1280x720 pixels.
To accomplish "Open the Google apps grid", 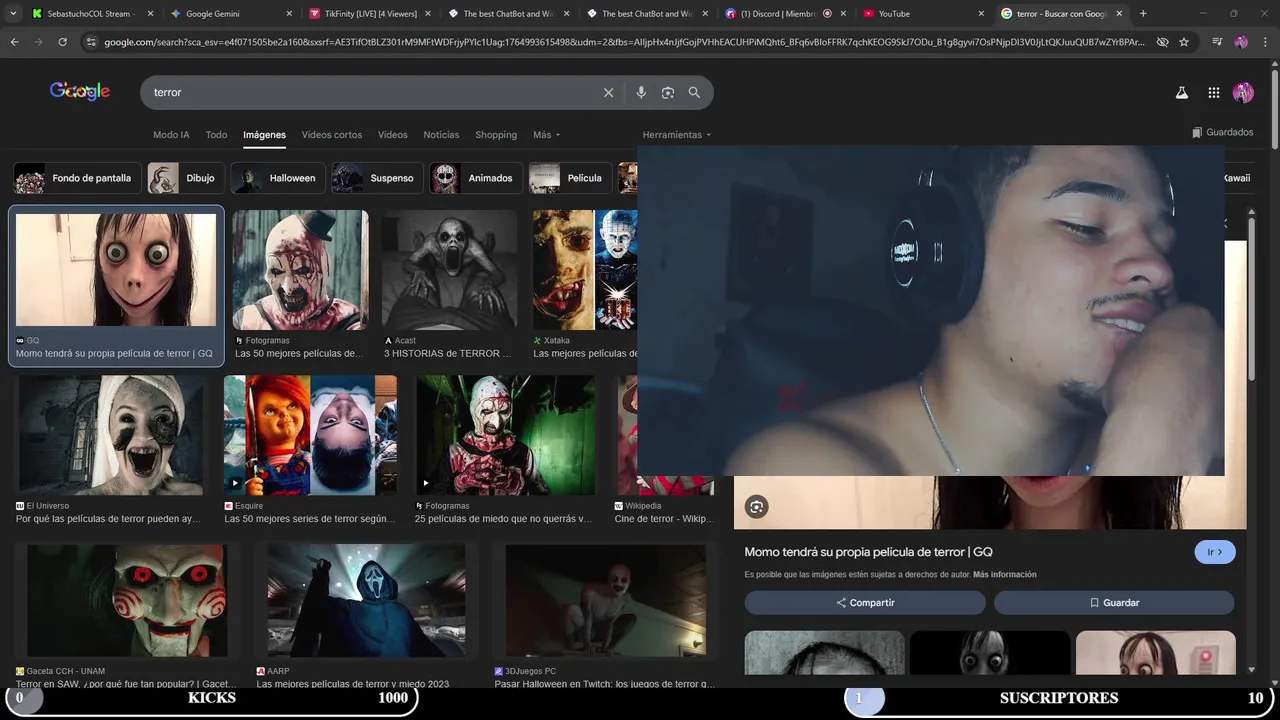I will [1213, 92].
